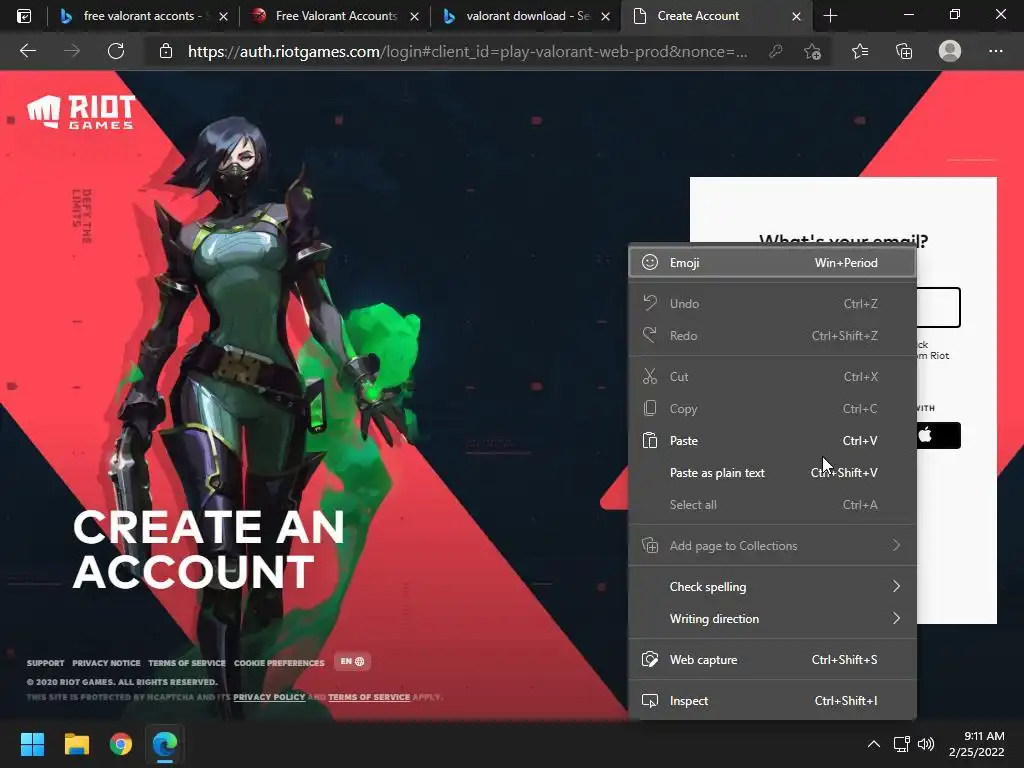Choose 'Select all' in context menu
This screenshot has height=768, width=1024.
772,505
